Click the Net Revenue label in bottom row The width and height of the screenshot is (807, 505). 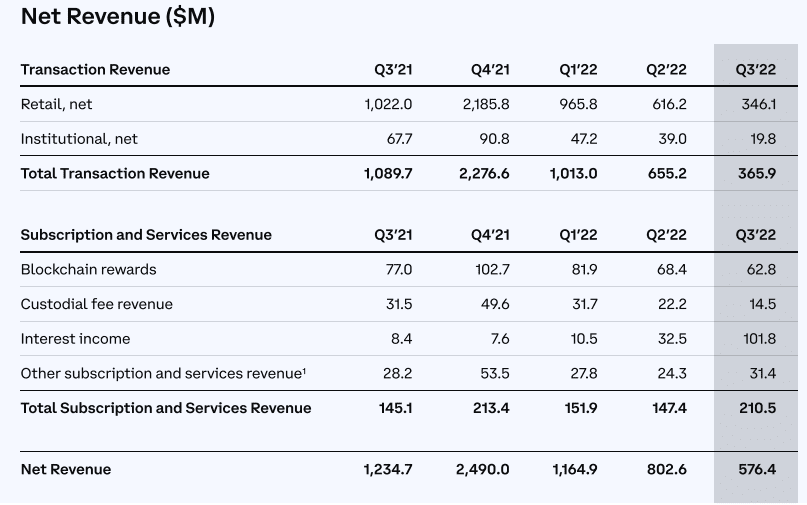[x=66, y=469]
